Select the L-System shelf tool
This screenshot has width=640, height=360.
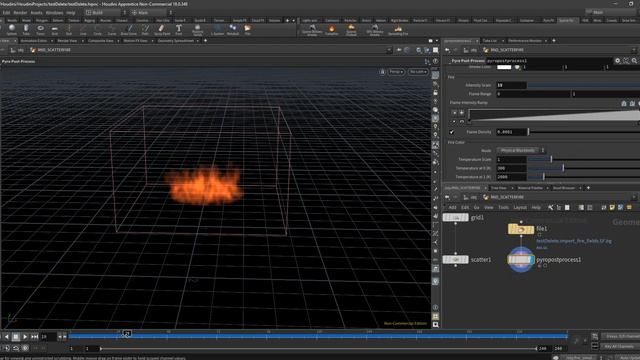tap(218, 29)
